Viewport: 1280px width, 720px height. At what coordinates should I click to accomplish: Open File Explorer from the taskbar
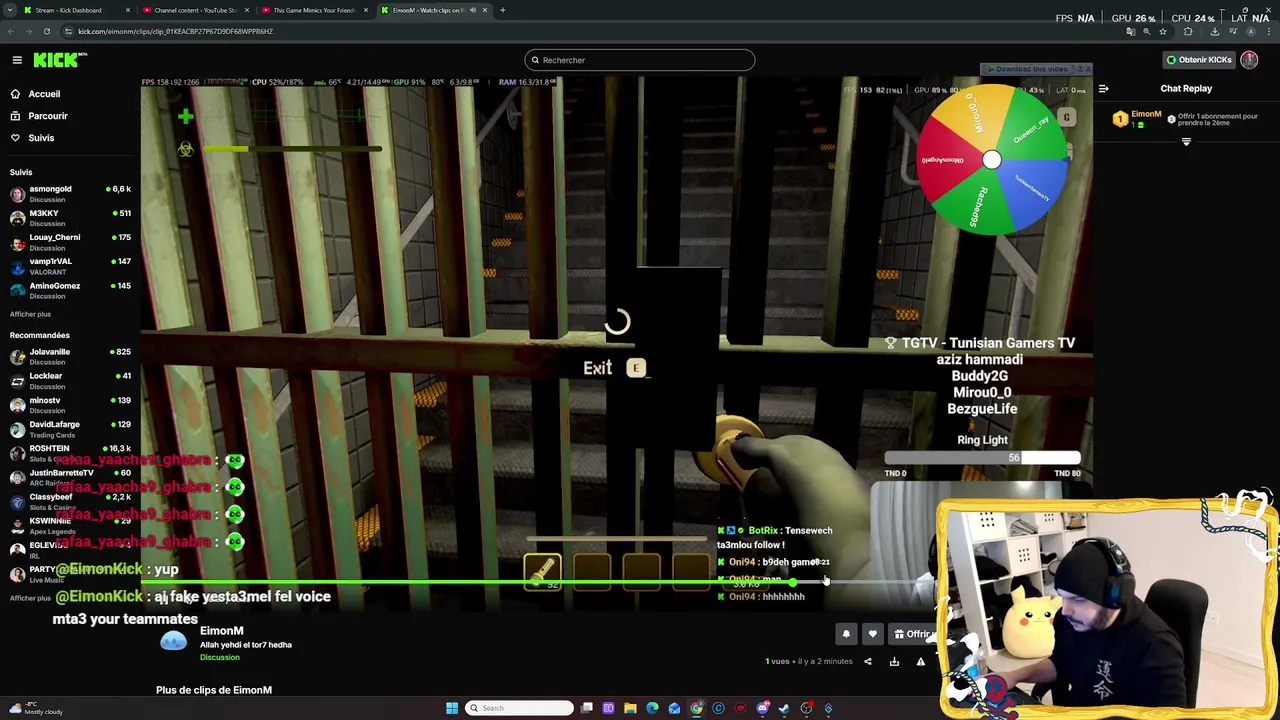(x=630, y=708)
